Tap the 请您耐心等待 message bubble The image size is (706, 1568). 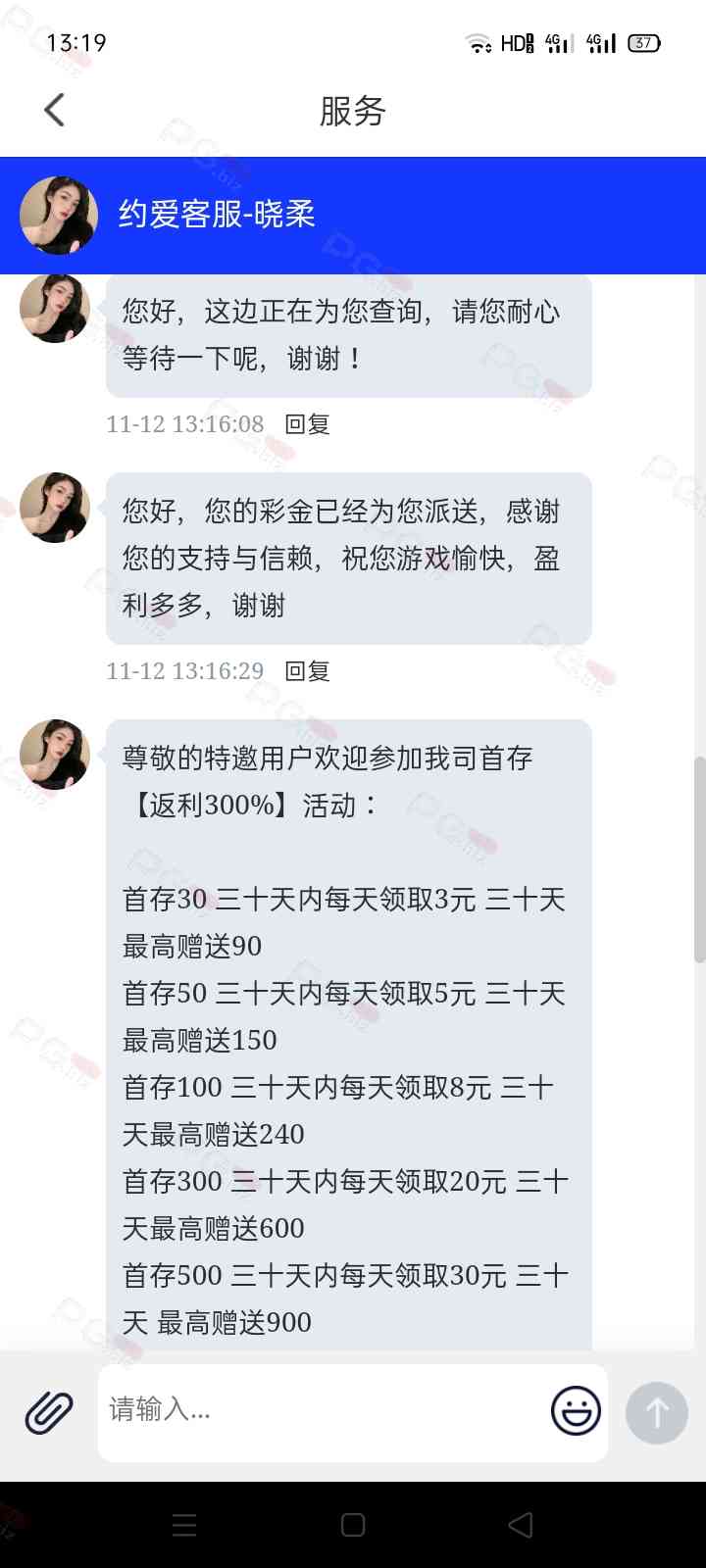coord(349,335)
